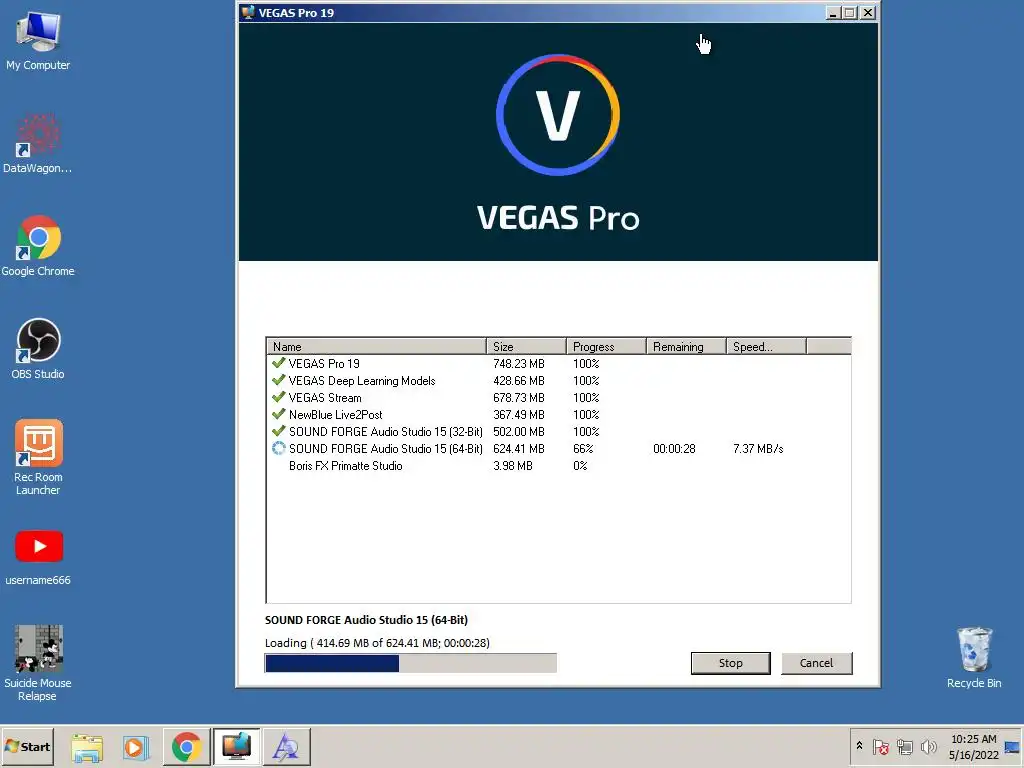Viewport: 1024px width, 768px height.
Task: Cancel the VEGAS Pro installation
Action: coord(816,663)
